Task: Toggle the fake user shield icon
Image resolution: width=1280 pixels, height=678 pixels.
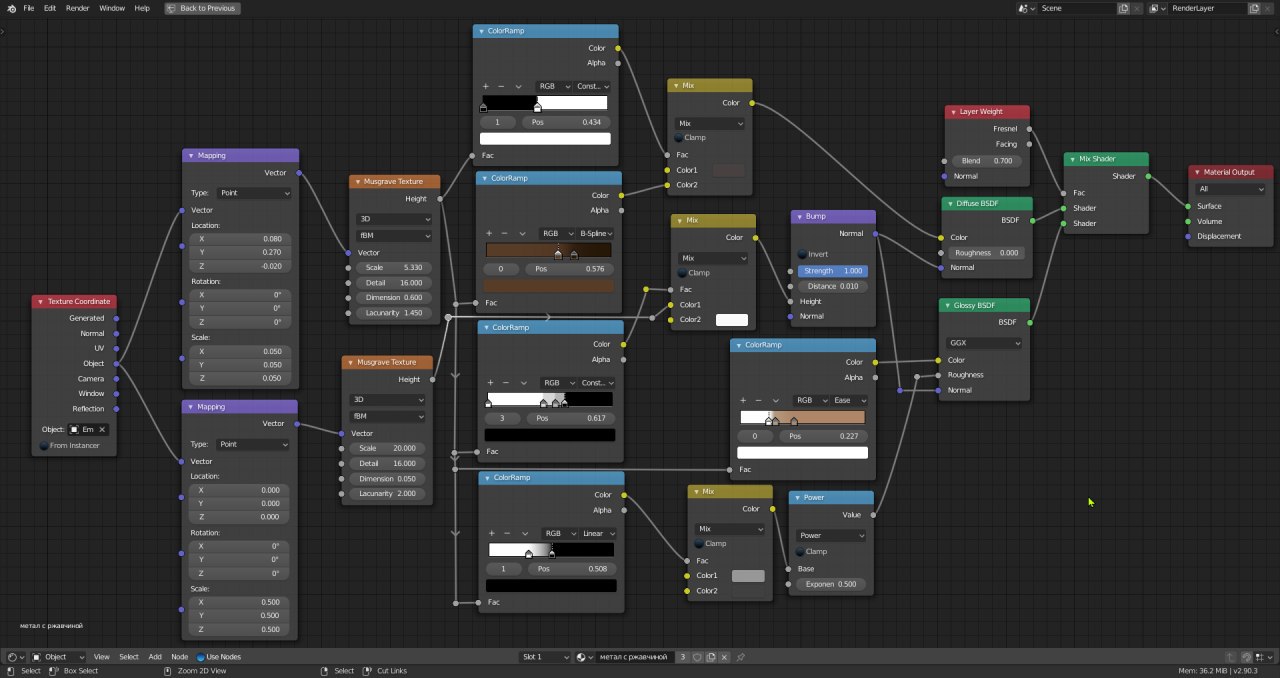Action: (x=697, y=657)
